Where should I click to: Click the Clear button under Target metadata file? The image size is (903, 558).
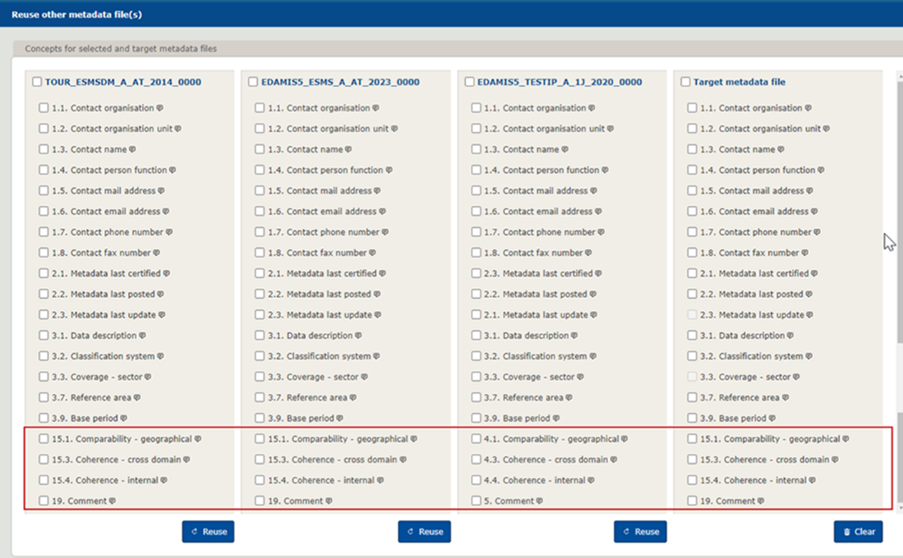click(858, 532)
